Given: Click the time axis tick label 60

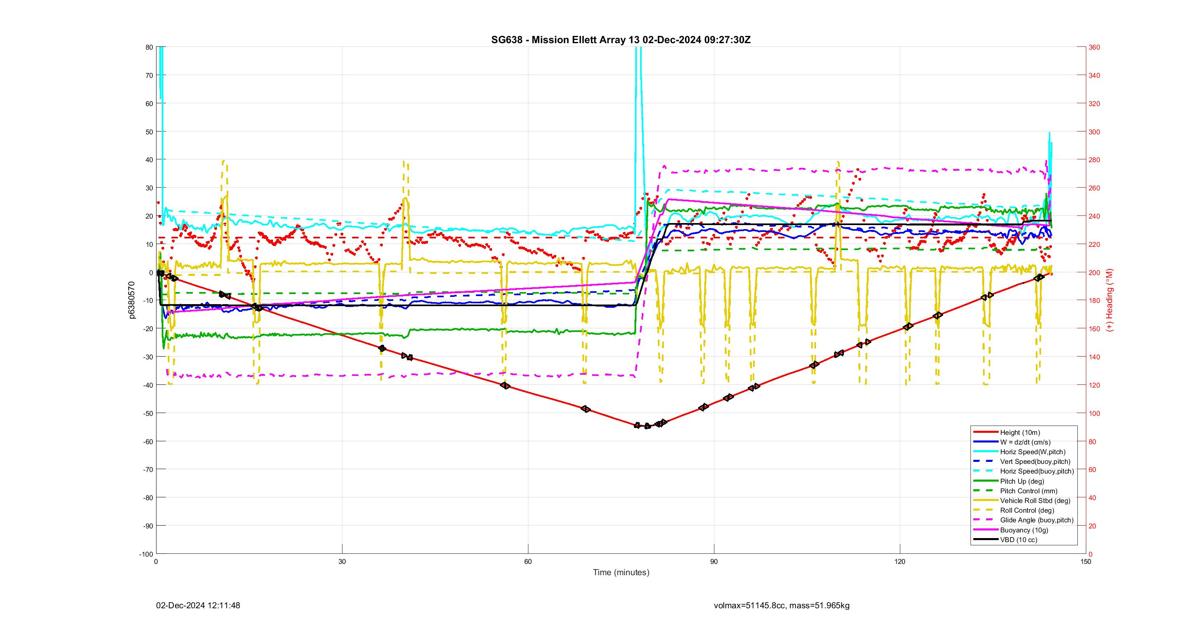Looking at the screenshot, I should point(528,562).
